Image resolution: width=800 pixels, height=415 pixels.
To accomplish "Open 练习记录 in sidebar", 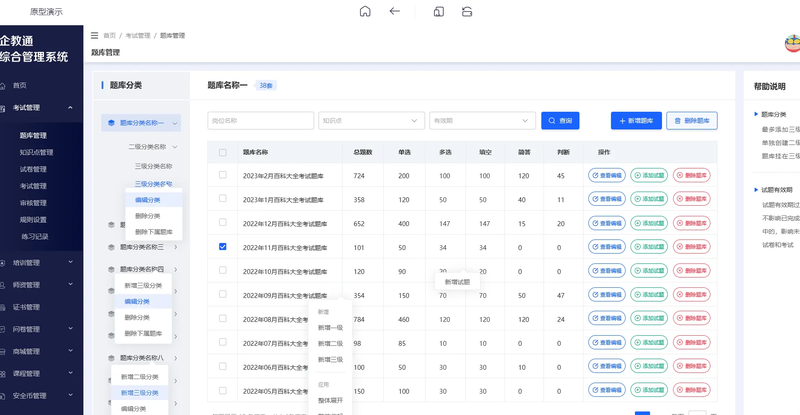I will coord(35,236).
